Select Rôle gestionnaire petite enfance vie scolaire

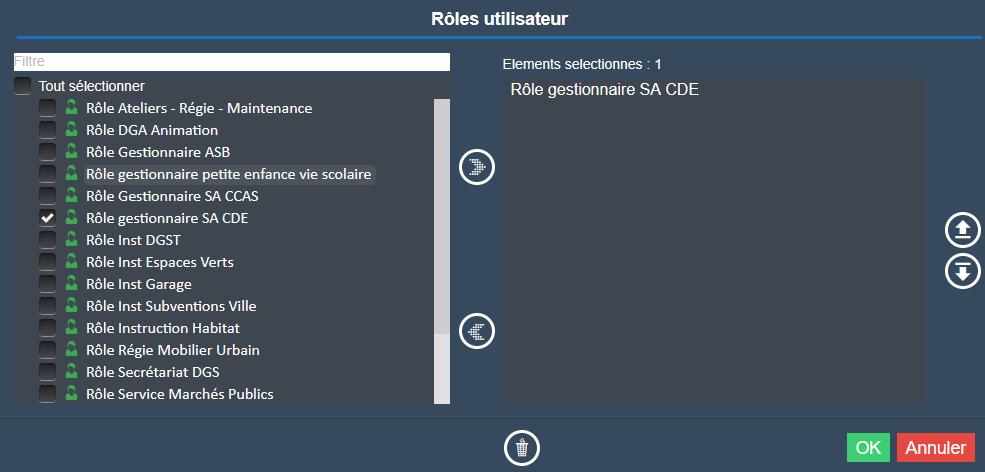coord(228,174)
